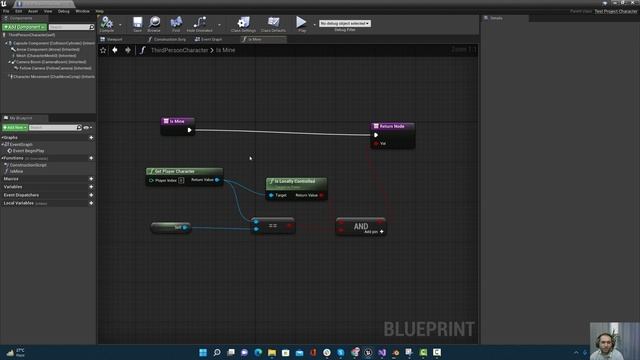Open Class Settings from toolbar
This screenshot has width=640, height=360.
click(244, 22)
